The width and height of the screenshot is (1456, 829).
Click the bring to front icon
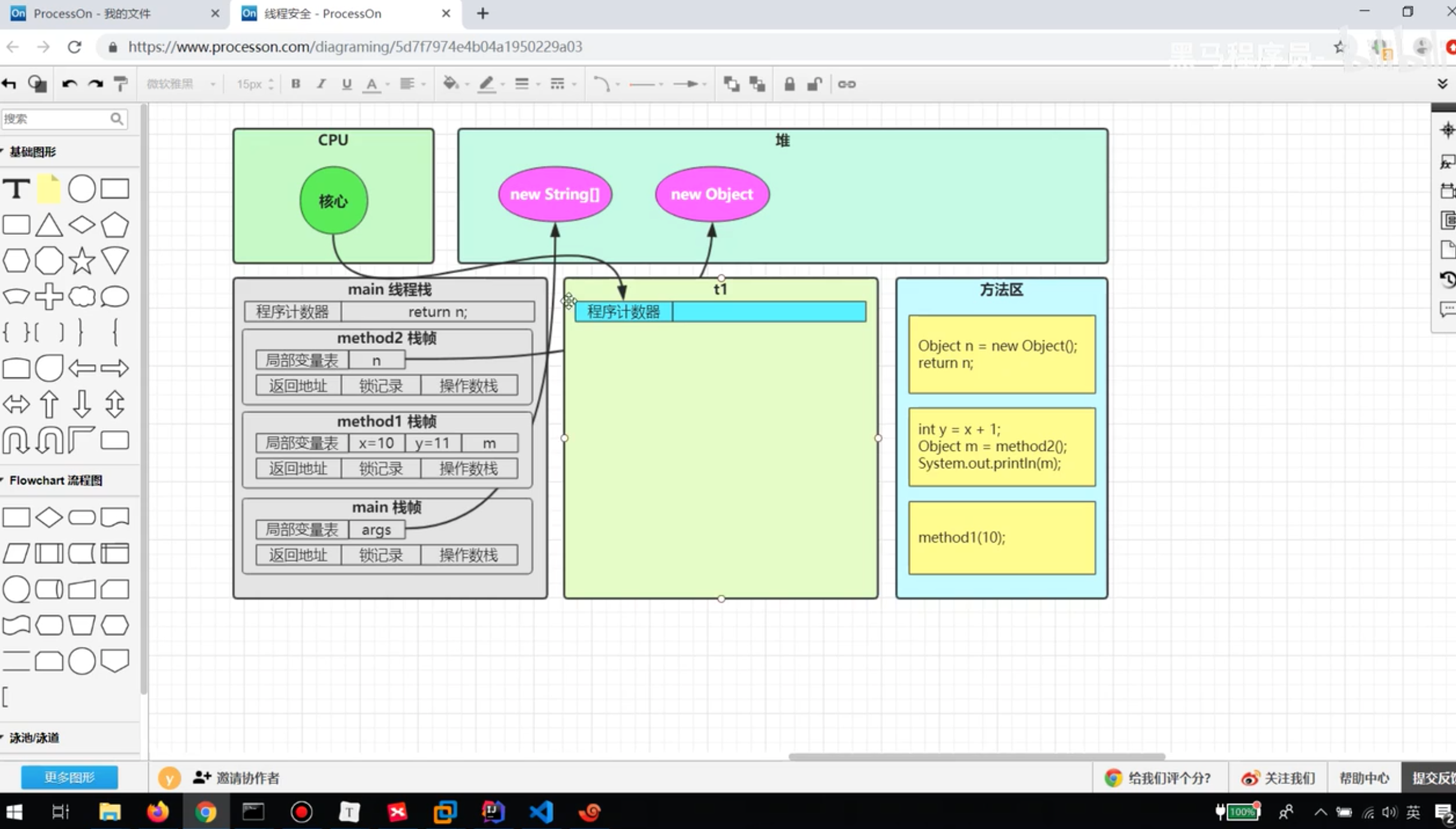pos(731,84)
